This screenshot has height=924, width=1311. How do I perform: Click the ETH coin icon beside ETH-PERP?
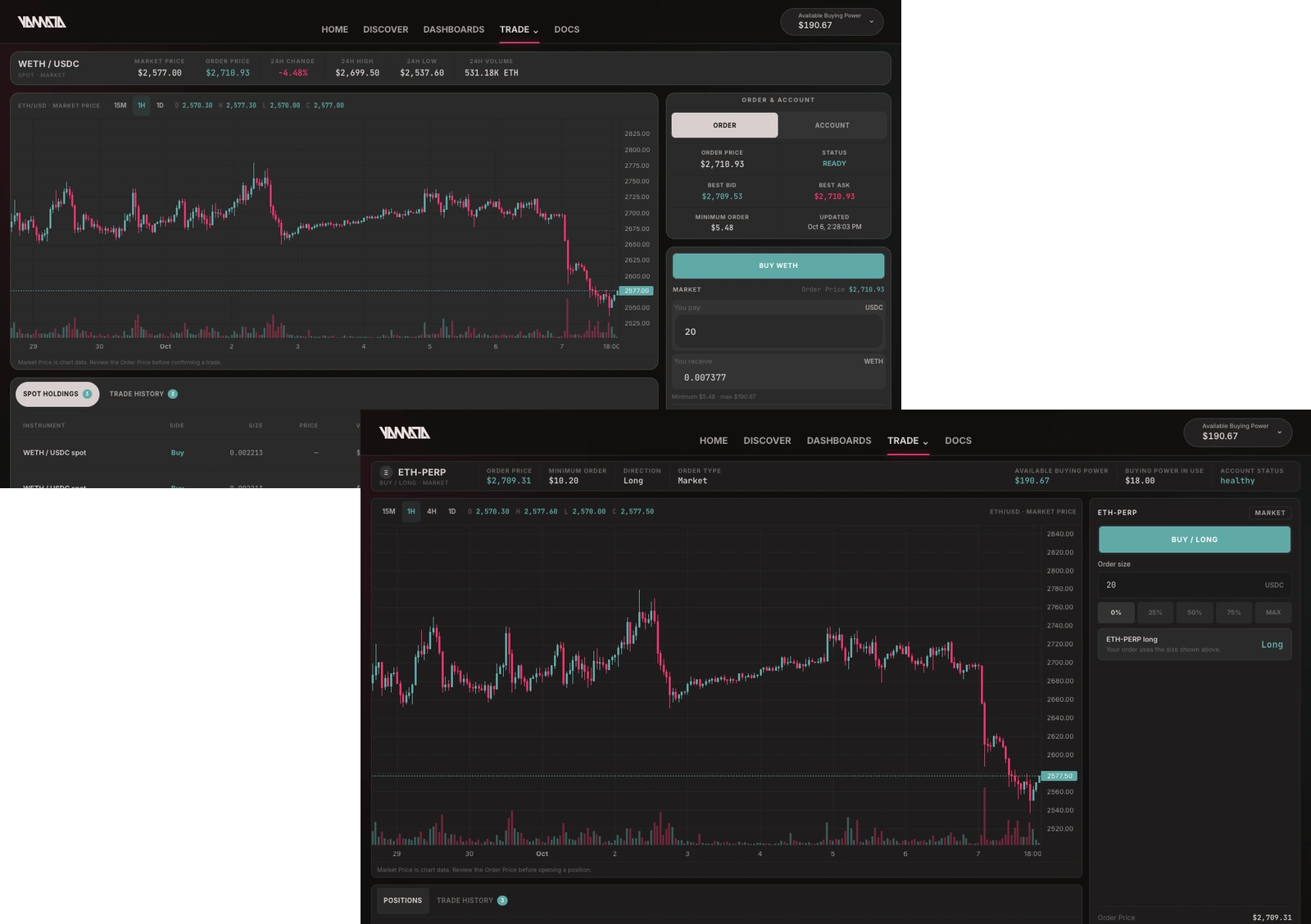click(386, 473)
